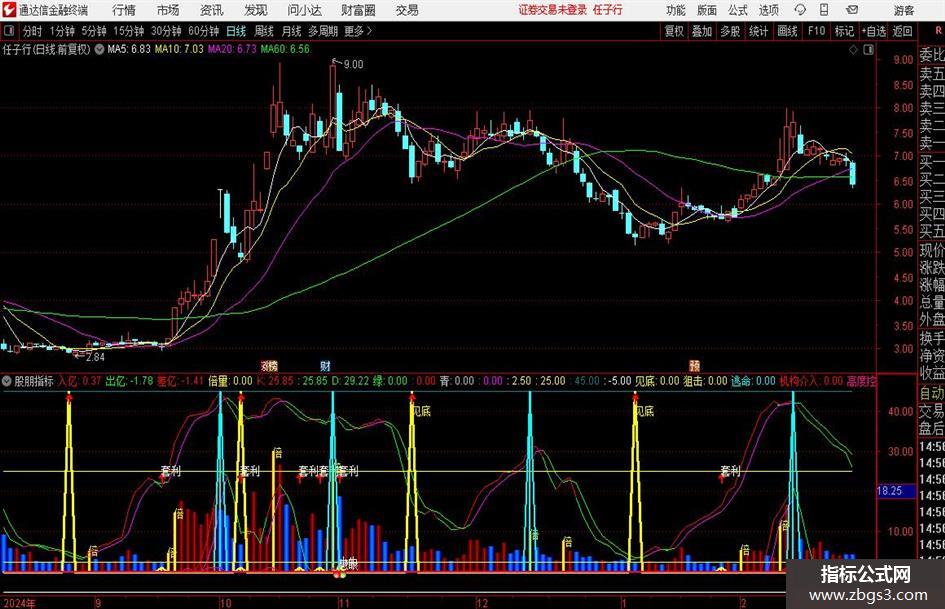The image size is (945, 609).
Task: Click 证券交易未登录 login link
Action: [553, 10]
